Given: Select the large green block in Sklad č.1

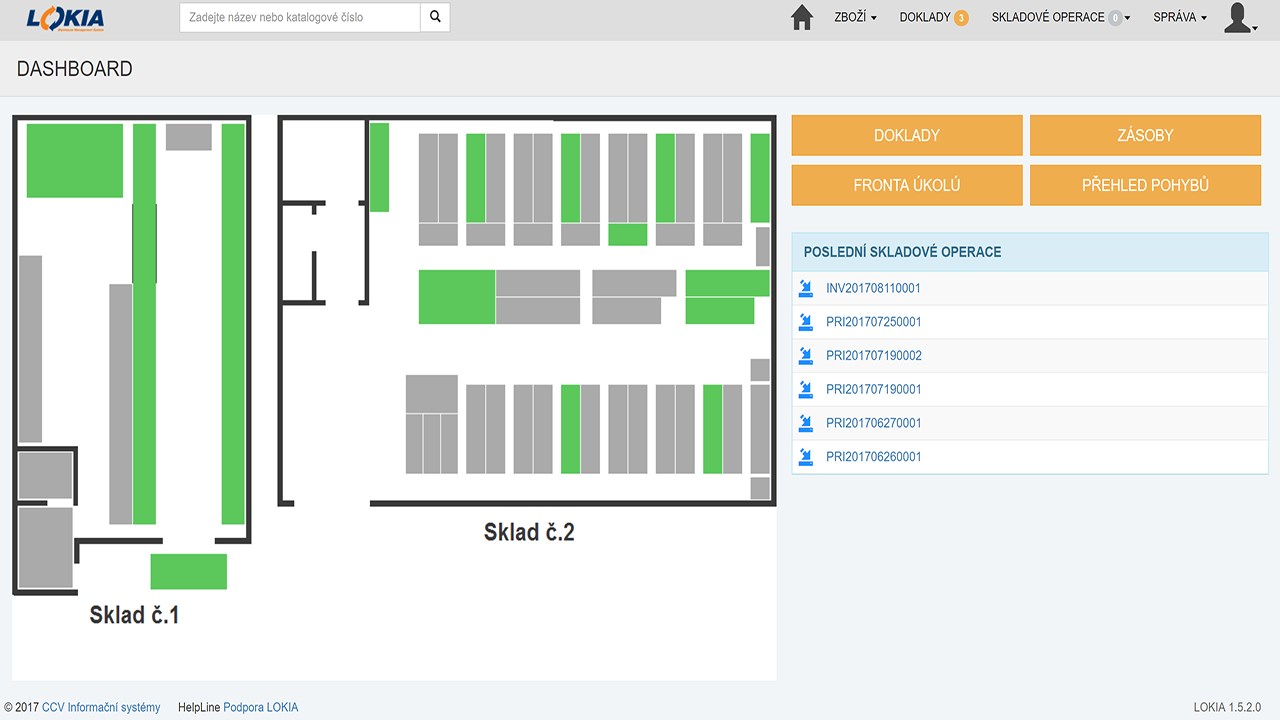Looking at the screenshot, I should coord(75,161).
